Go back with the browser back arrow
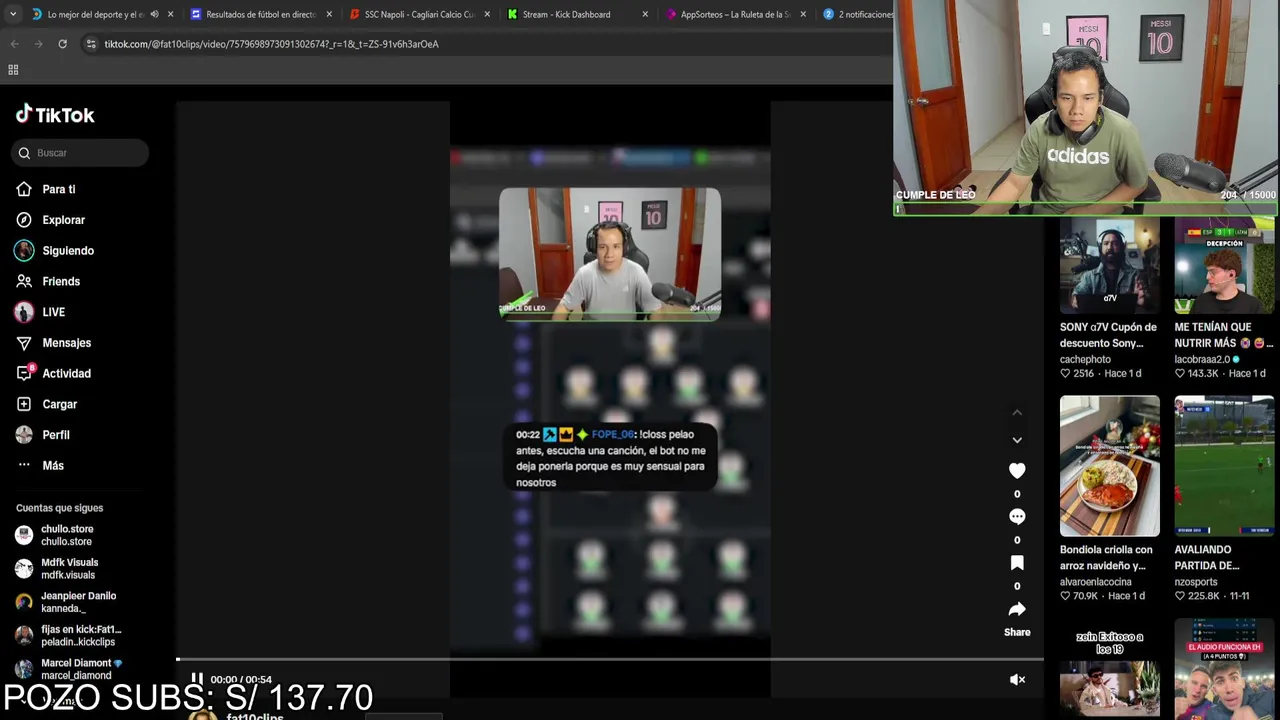The width and height of the screenshot is (1280, 720). (14, 44)
